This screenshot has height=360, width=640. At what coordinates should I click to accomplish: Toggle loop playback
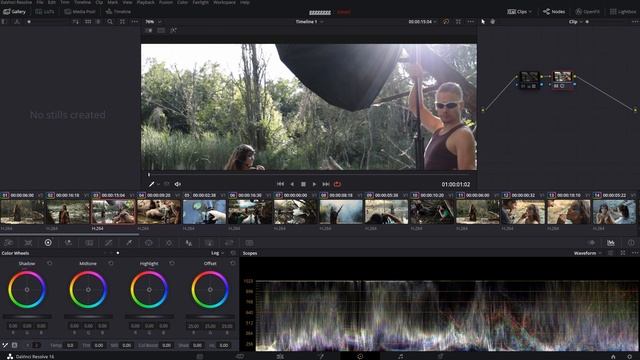pos(337,184)
